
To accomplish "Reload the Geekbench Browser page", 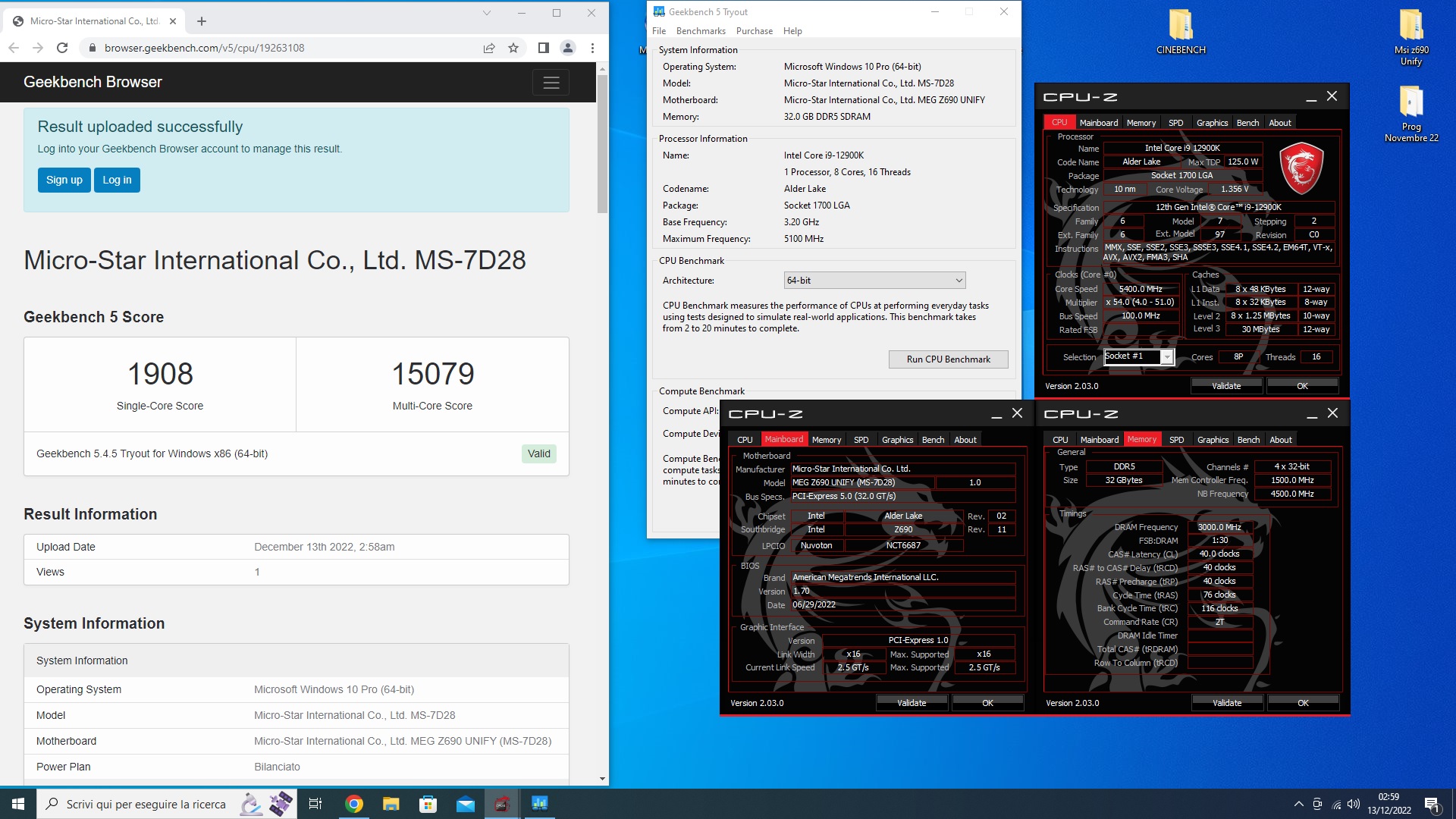I will click(x=62, y=48).
